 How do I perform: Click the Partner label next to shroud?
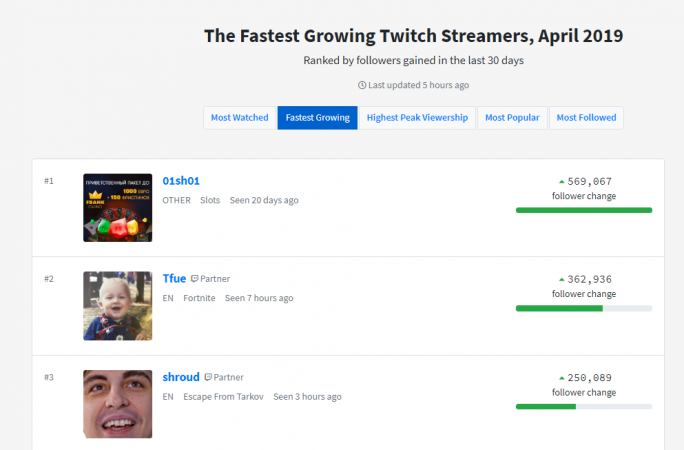coord(228,377)
